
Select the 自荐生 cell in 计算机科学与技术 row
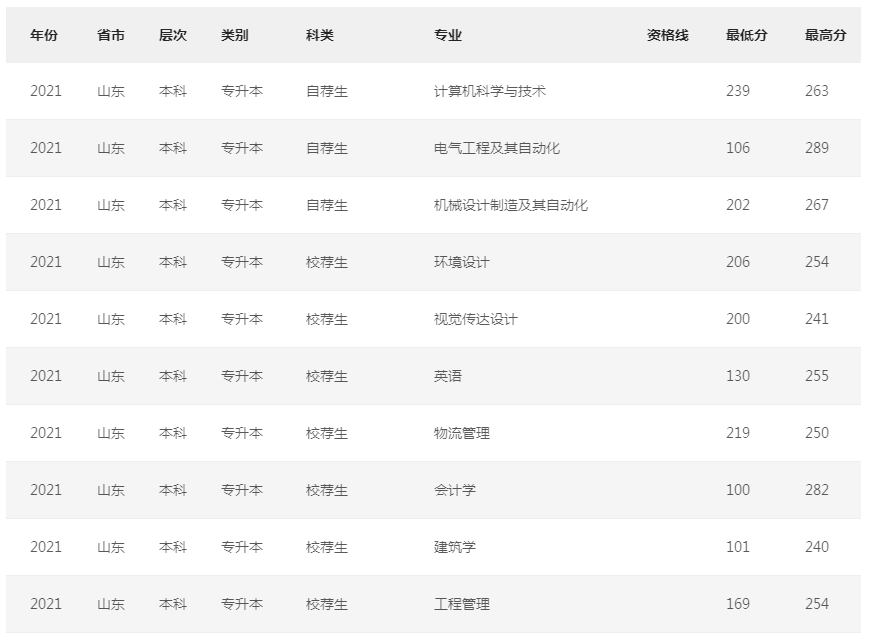click(327, 91)
